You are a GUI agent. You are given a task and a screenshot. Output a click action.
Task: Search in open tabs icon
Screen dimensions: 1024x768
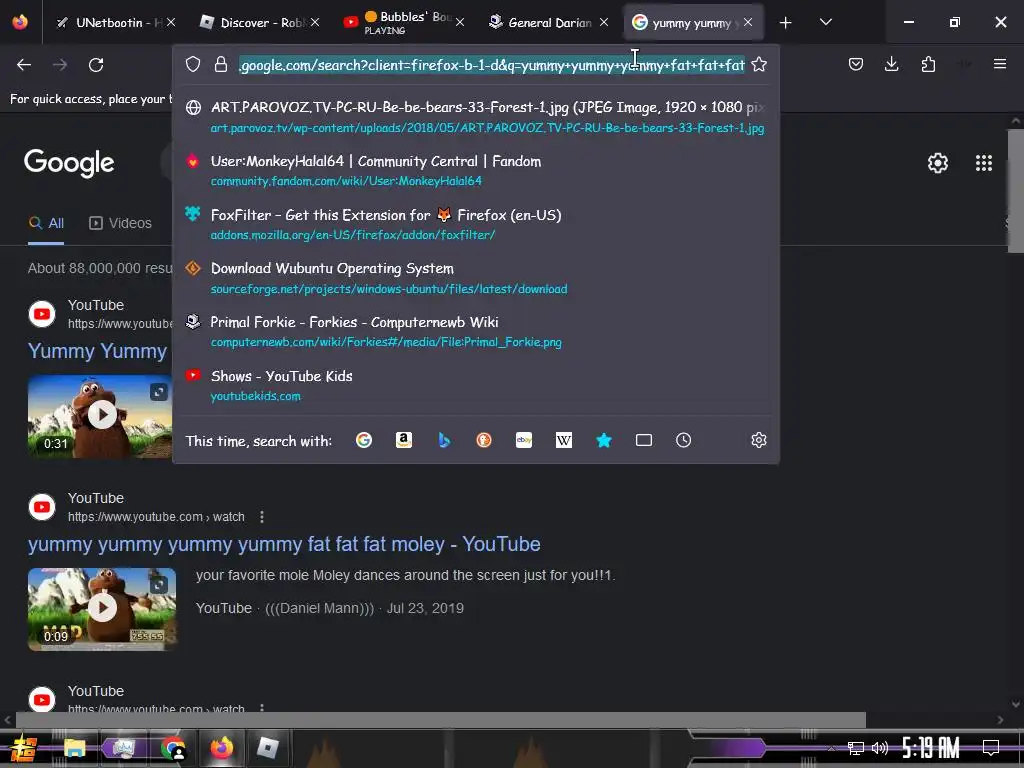point(644,440)
